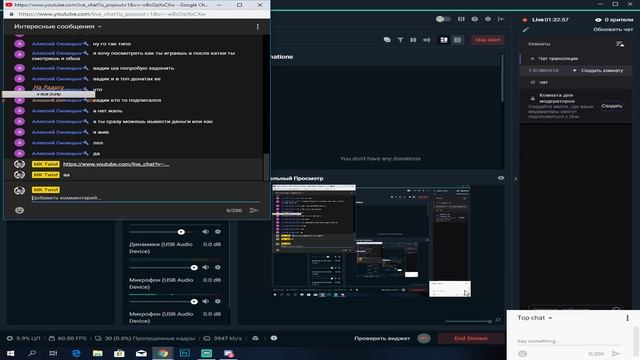Open settings gear of the topmost mixer source
640x360 pixels.
[x=218, y=232]
